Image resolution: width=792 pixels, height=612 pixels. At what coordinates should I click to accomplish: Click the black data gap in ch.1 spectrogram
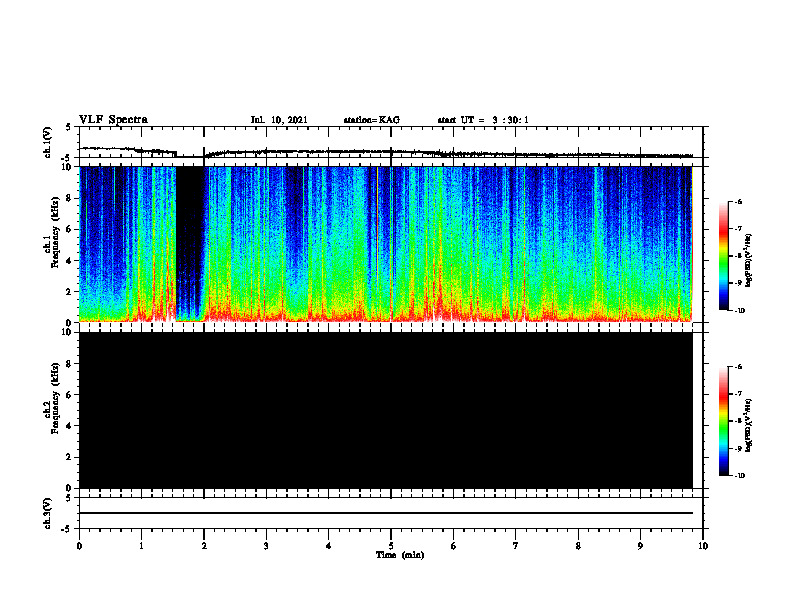pos(190,242)
